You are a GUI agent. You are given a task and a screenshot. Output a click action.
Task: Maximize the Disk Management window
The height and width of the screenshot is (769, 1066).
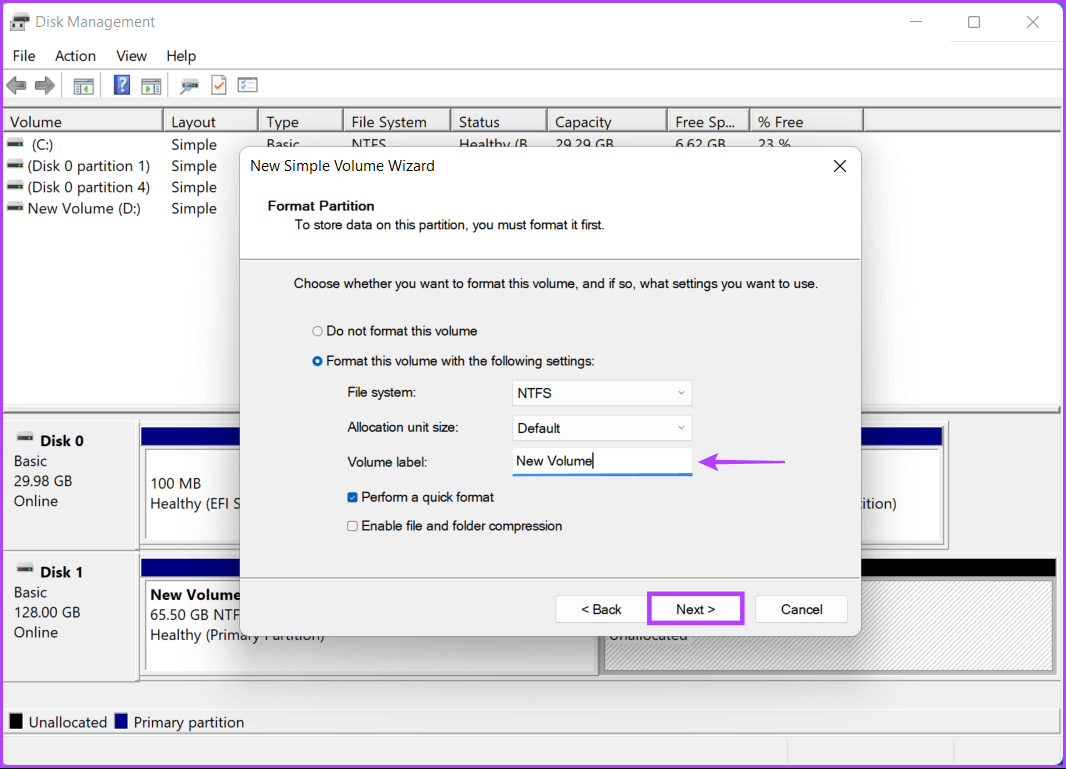pyautogui.click(x=974, y=22)
